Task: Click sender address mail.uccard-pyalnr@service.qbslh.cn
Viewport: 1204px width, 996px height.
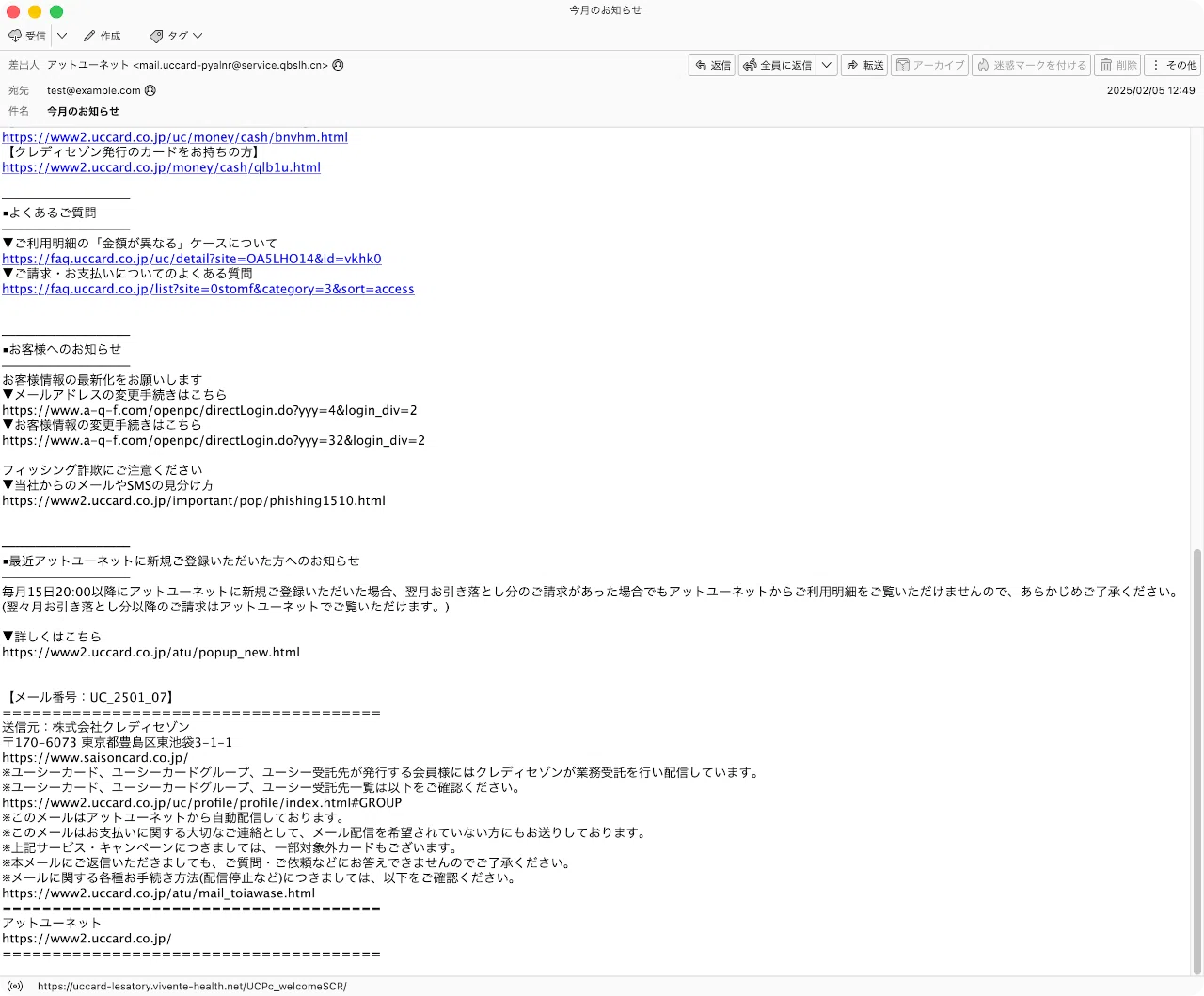Action: [230, 65]
